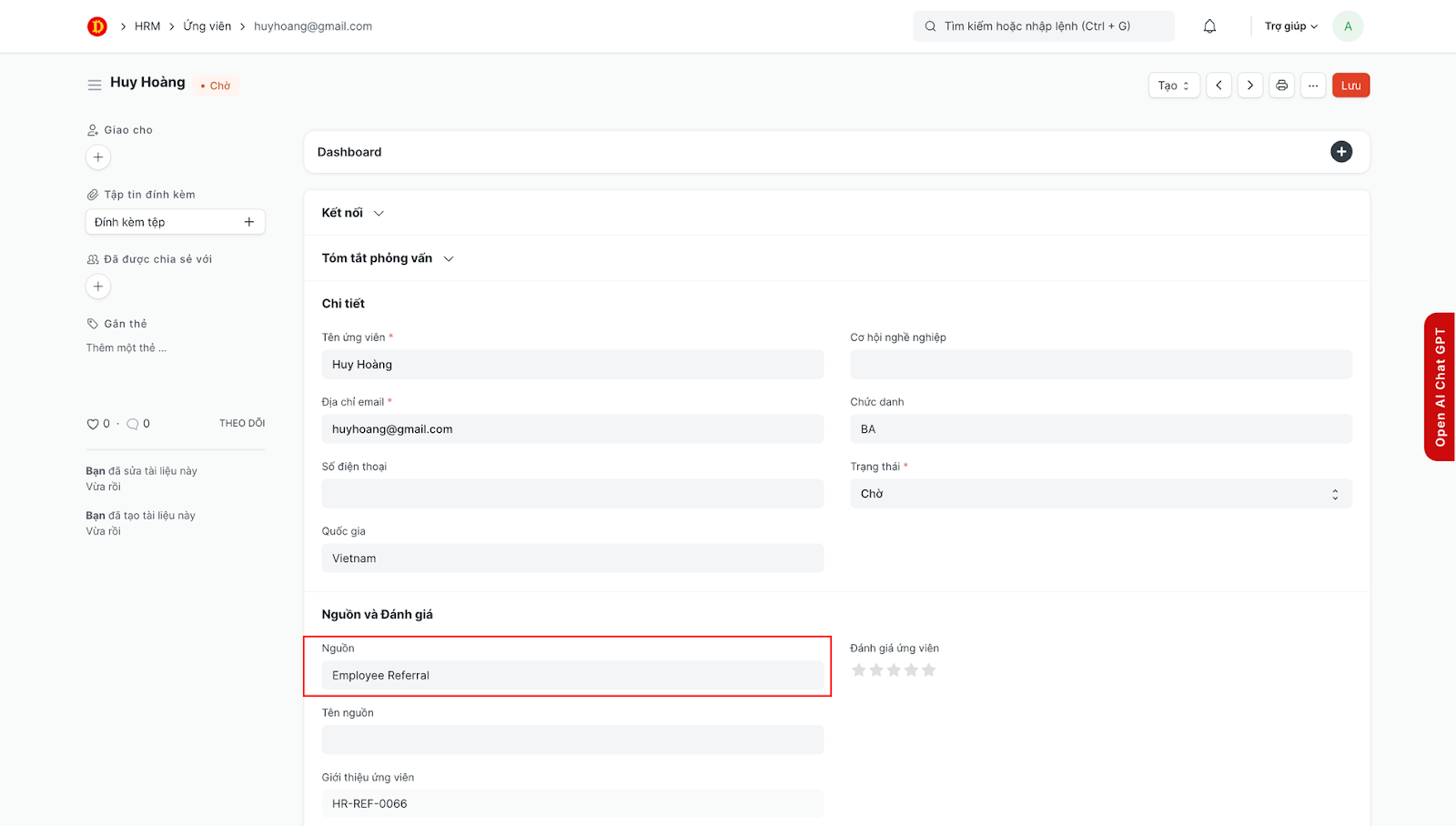Image resolution: width=1456 pixels, height=826 pixels.
Task: Go to next record arrow
Action: pyautogui.click(x=1250, y=86)
